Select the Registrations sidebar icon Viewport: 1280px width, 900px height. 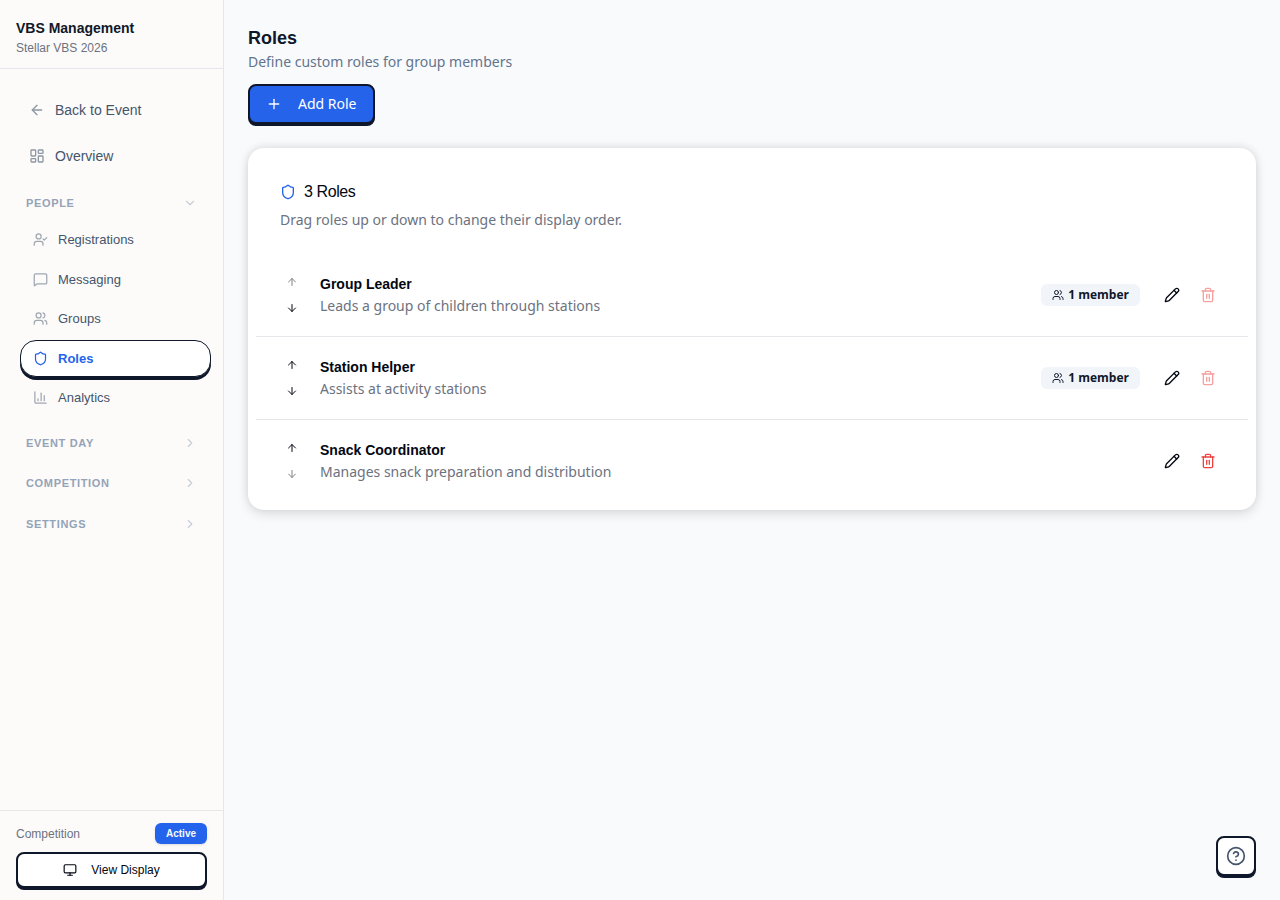pos(40,239)
